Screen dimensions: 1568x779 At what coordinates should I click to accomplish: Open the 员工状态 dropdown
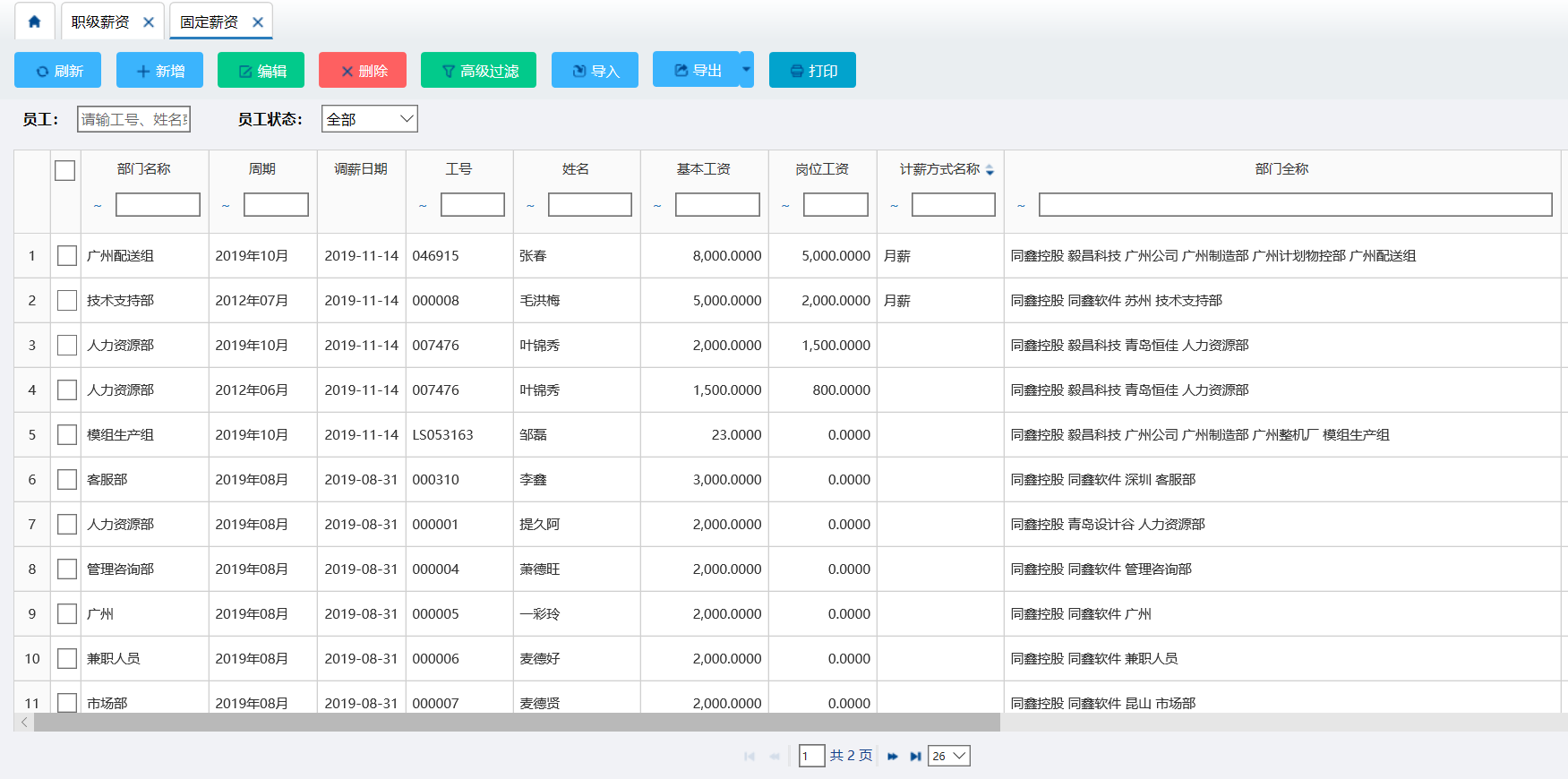point(369,119)
